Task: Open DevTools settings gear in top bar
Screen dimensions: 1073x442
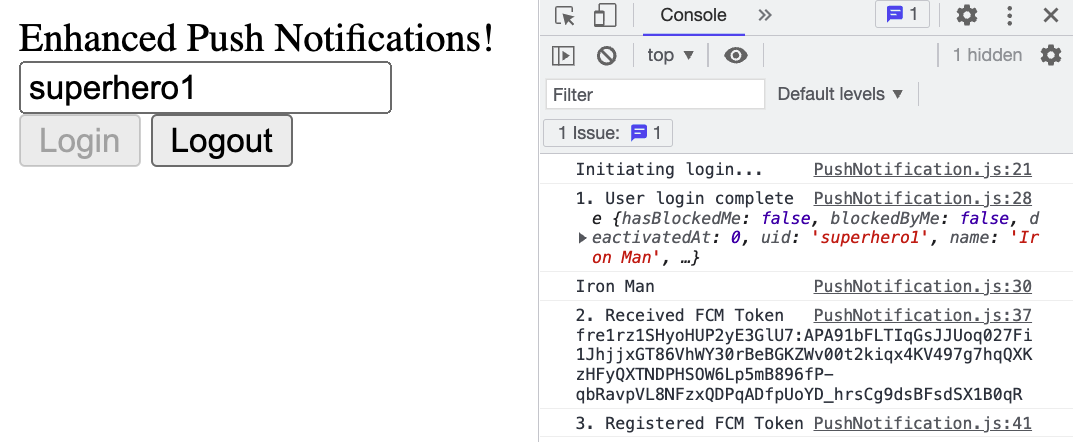Action: click(966, 15)
